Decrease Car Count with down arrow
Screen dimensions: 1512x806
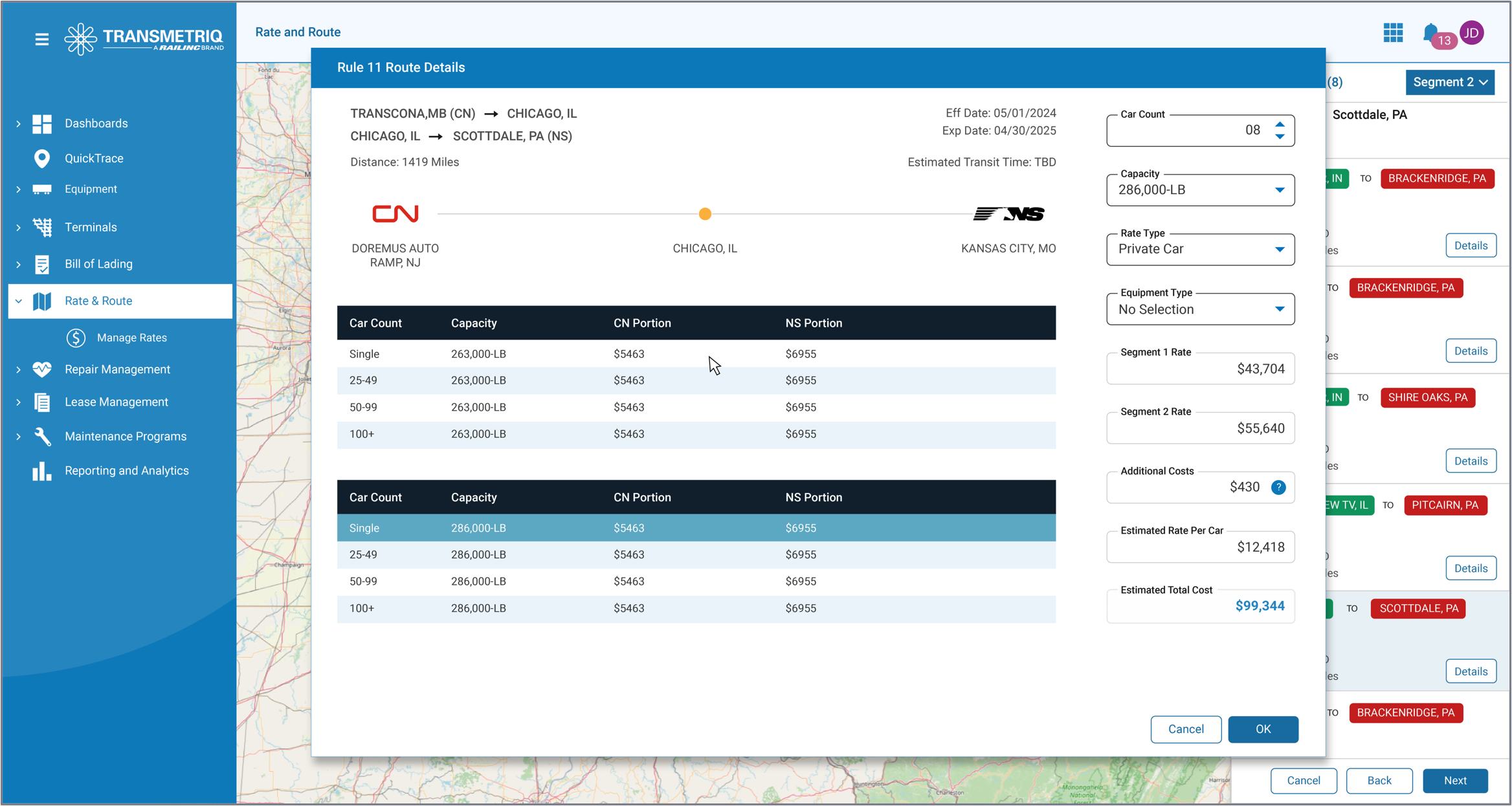tap(1280, 136)
